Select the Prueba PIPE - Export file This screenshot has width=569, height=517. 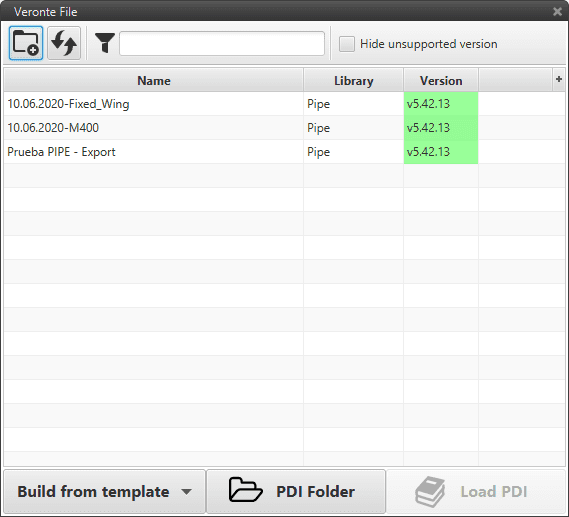[284, 152]
